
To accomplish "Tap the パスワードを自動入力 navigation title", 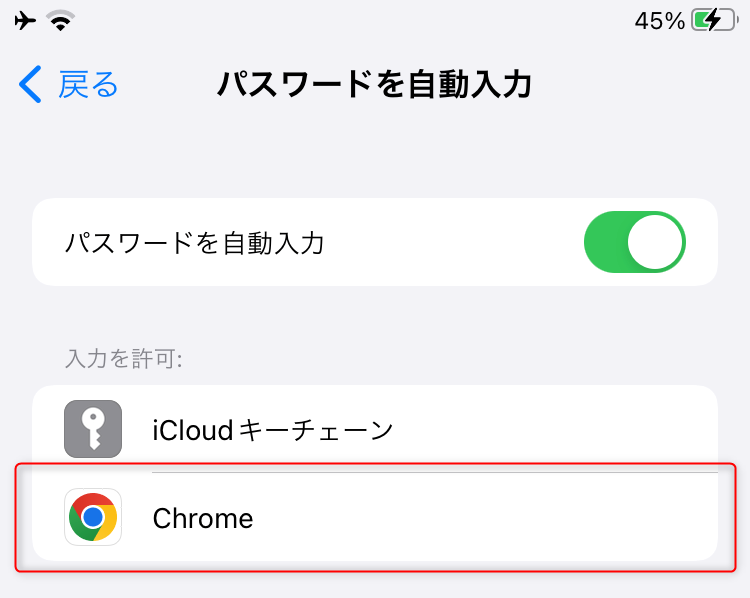I will coord(375,84).
